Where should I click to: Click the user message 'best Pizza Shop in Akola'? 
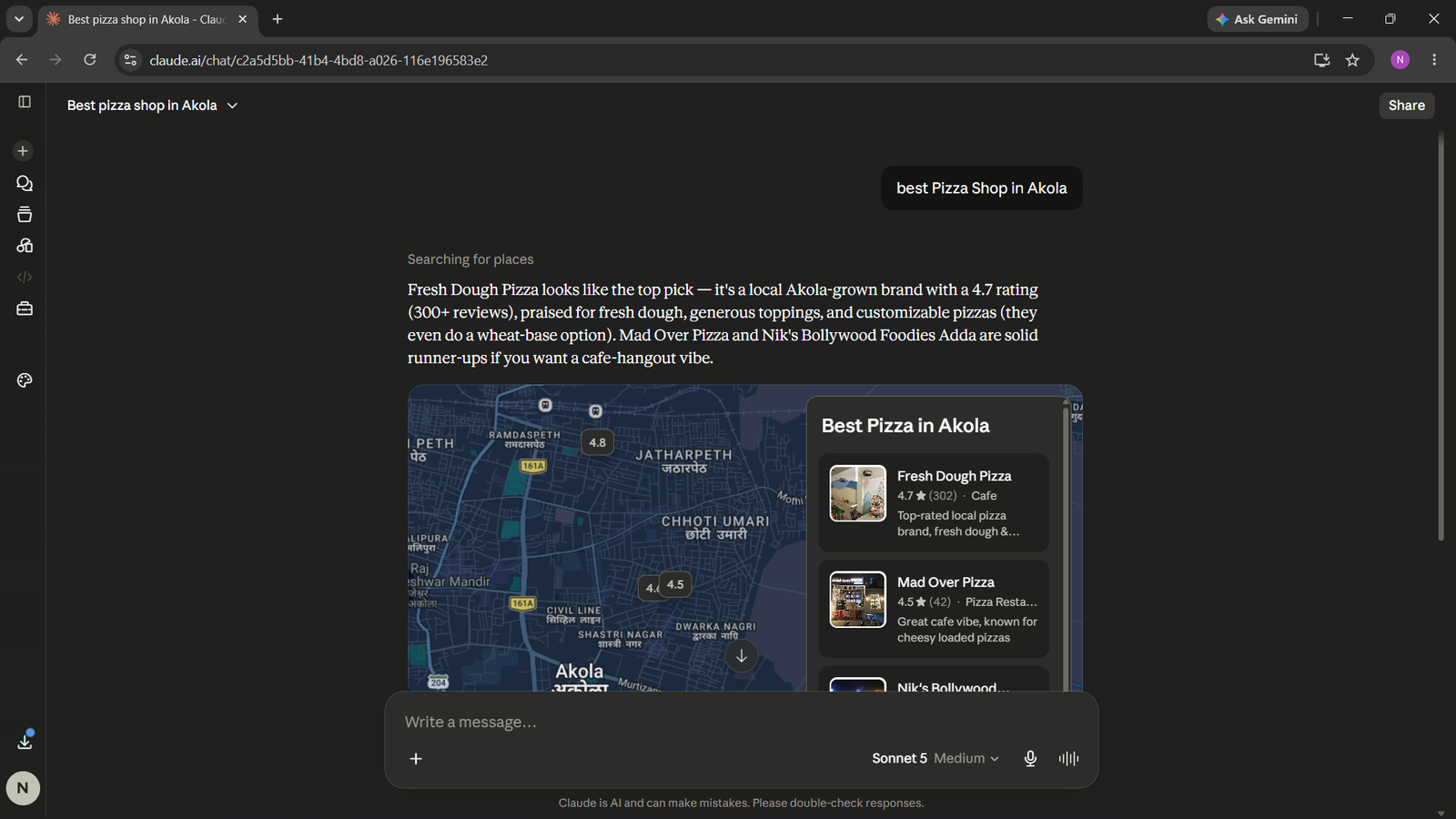click(982, 188)
